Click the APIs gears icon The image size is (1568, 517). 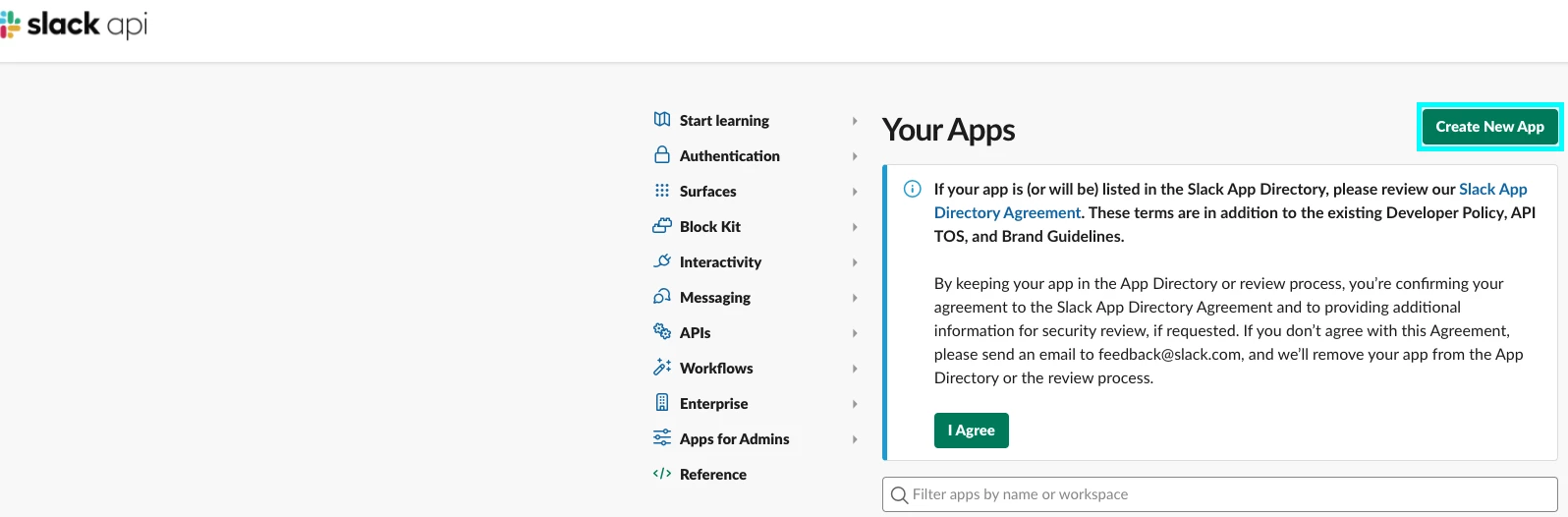point(662,332)
